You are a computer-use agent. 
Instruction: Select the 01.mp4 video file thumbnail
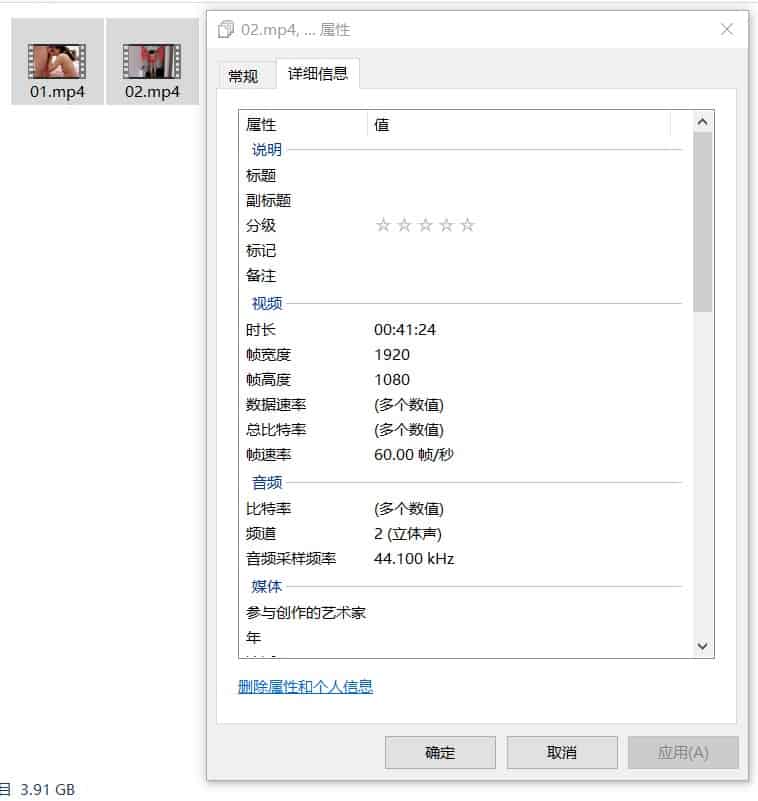tap(57, 62)
